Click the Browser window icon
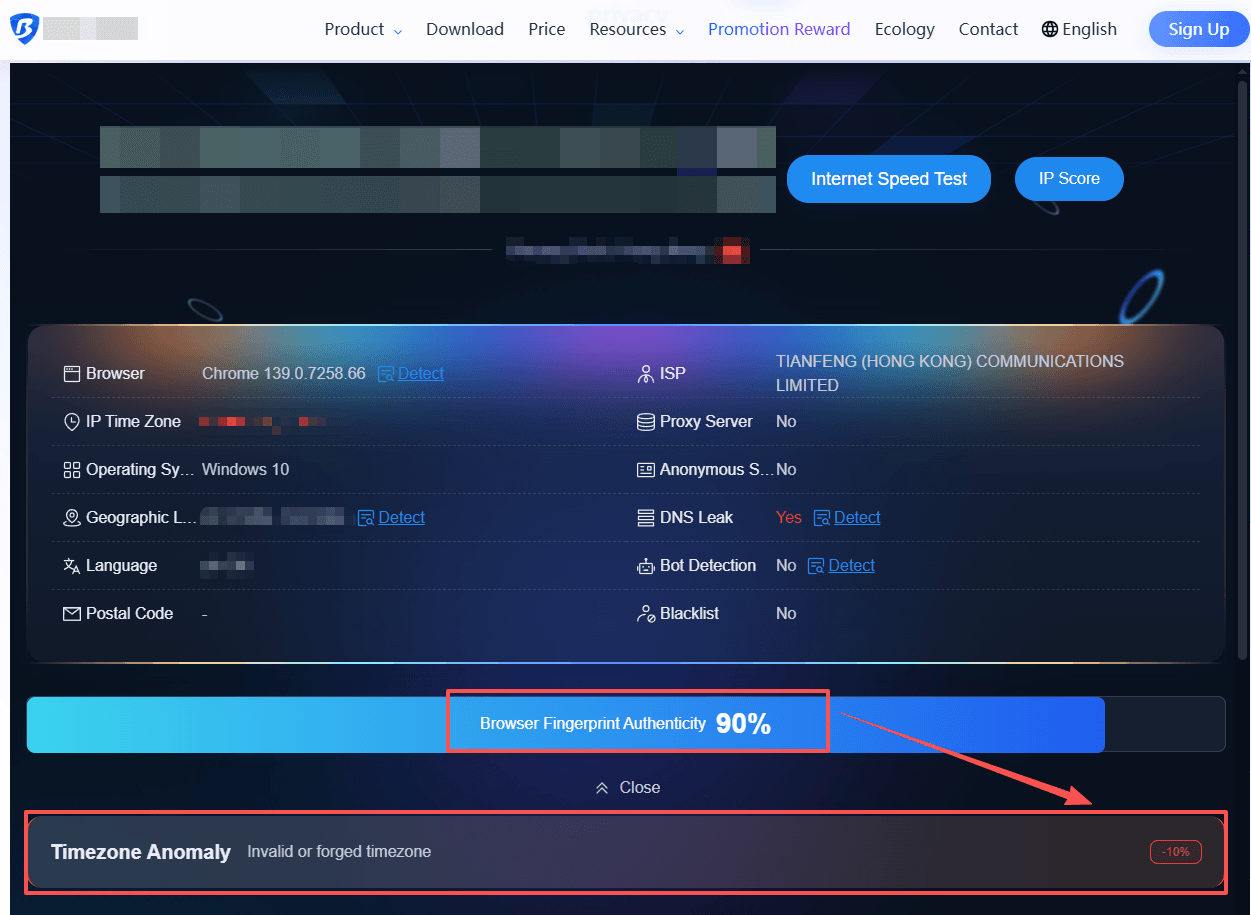The image size is (1251, 915). coord(71,374)
